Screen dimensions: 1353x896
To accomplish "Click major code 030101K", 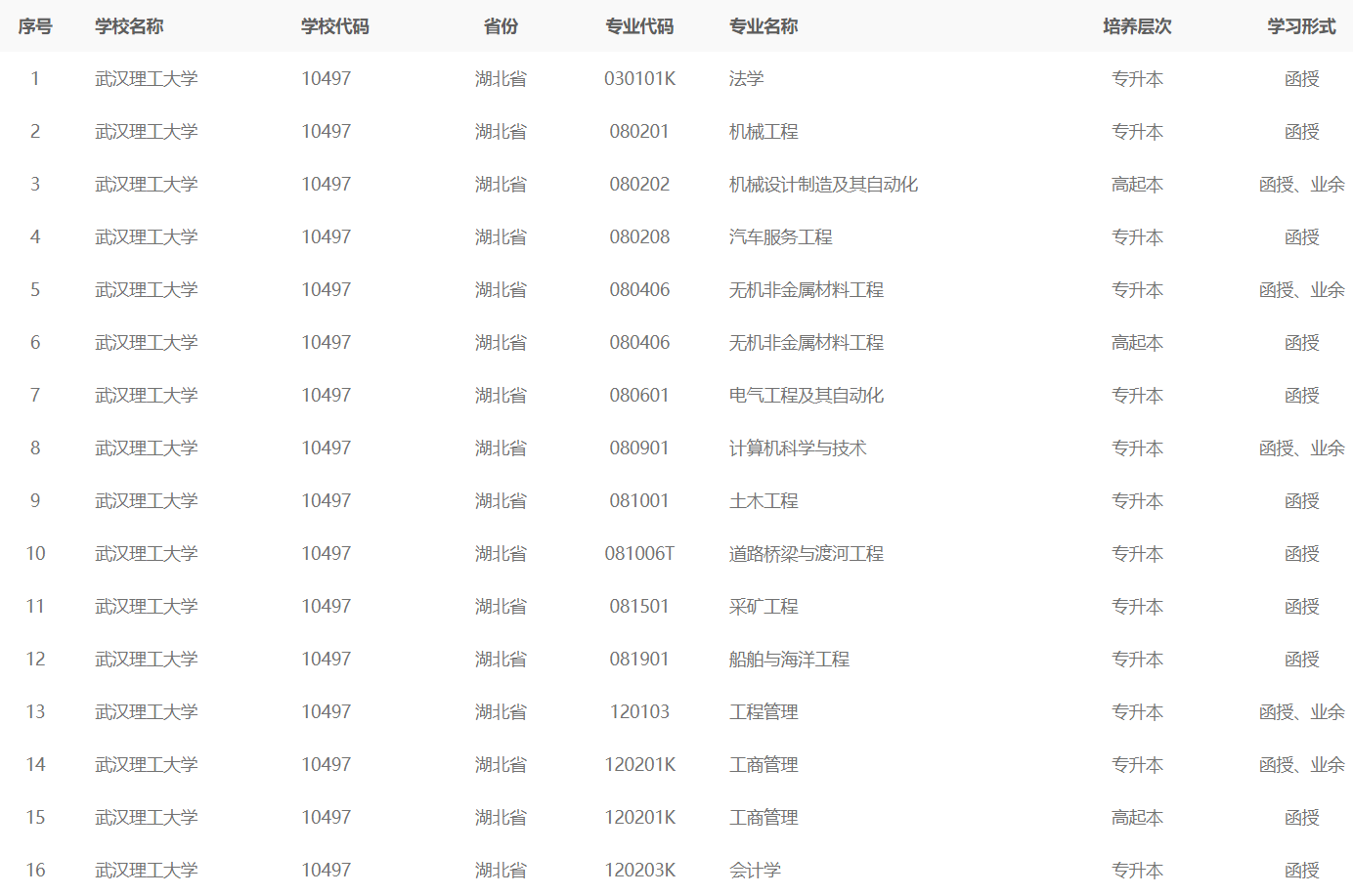I will tap(639, 79).
